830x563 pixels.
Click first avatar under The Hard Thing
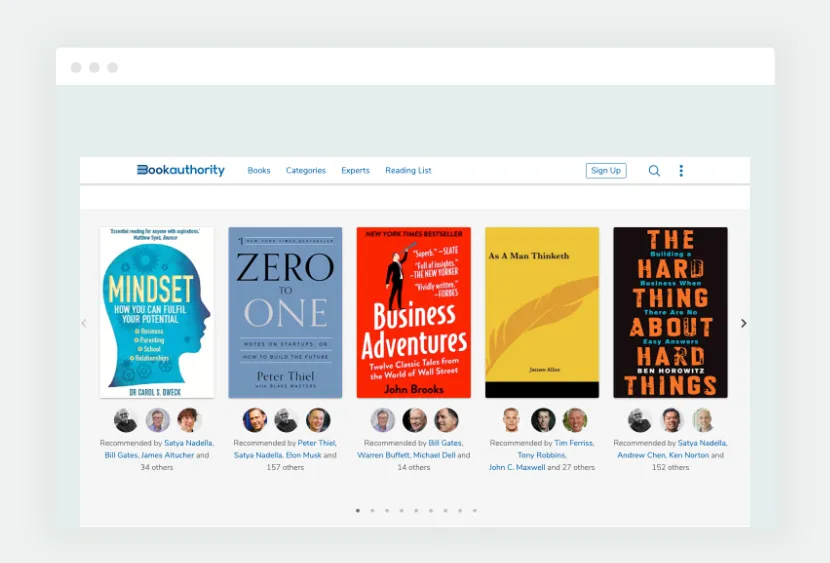pyautogui.click(x=640, y=420)
